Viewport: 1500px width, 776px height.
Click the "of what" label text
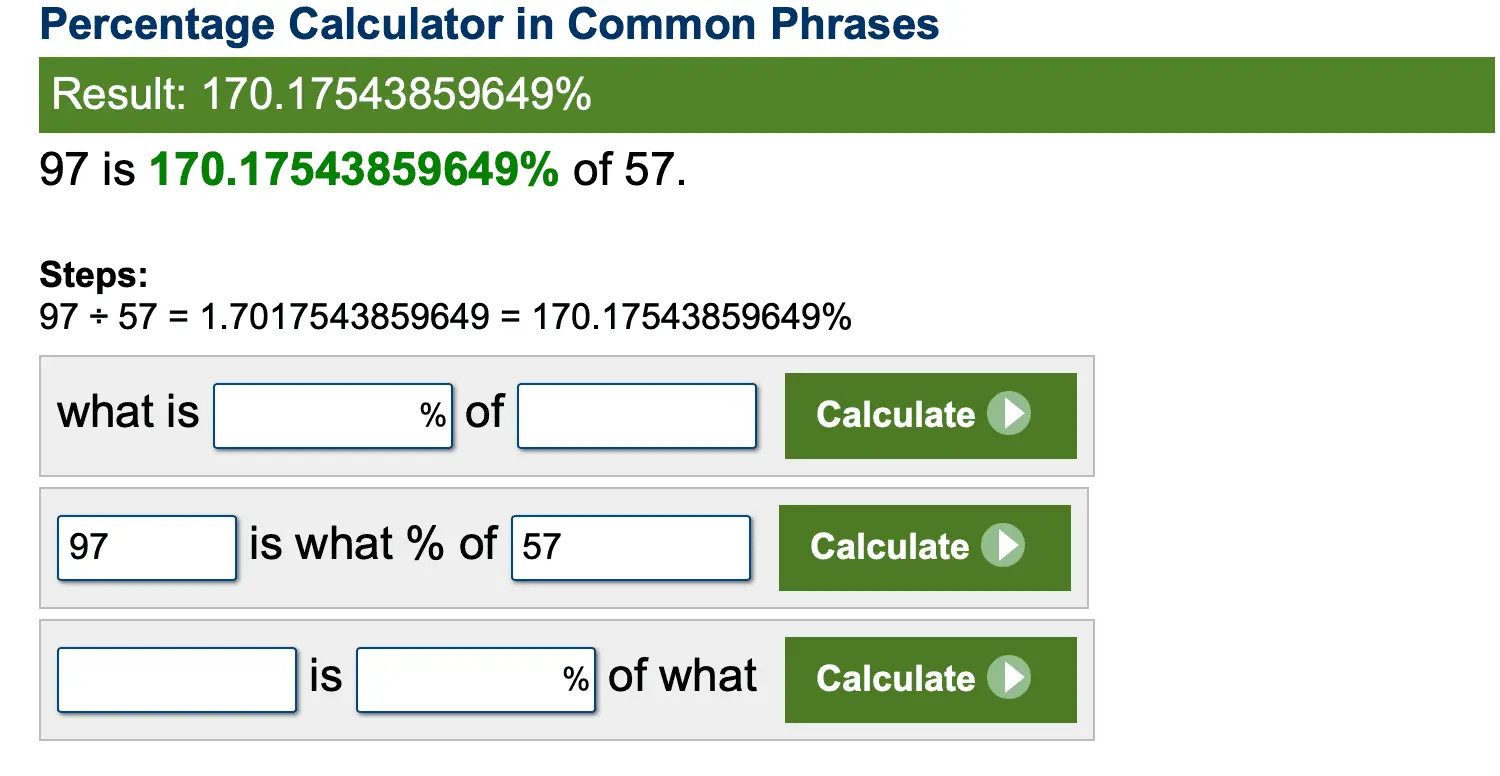682,676
